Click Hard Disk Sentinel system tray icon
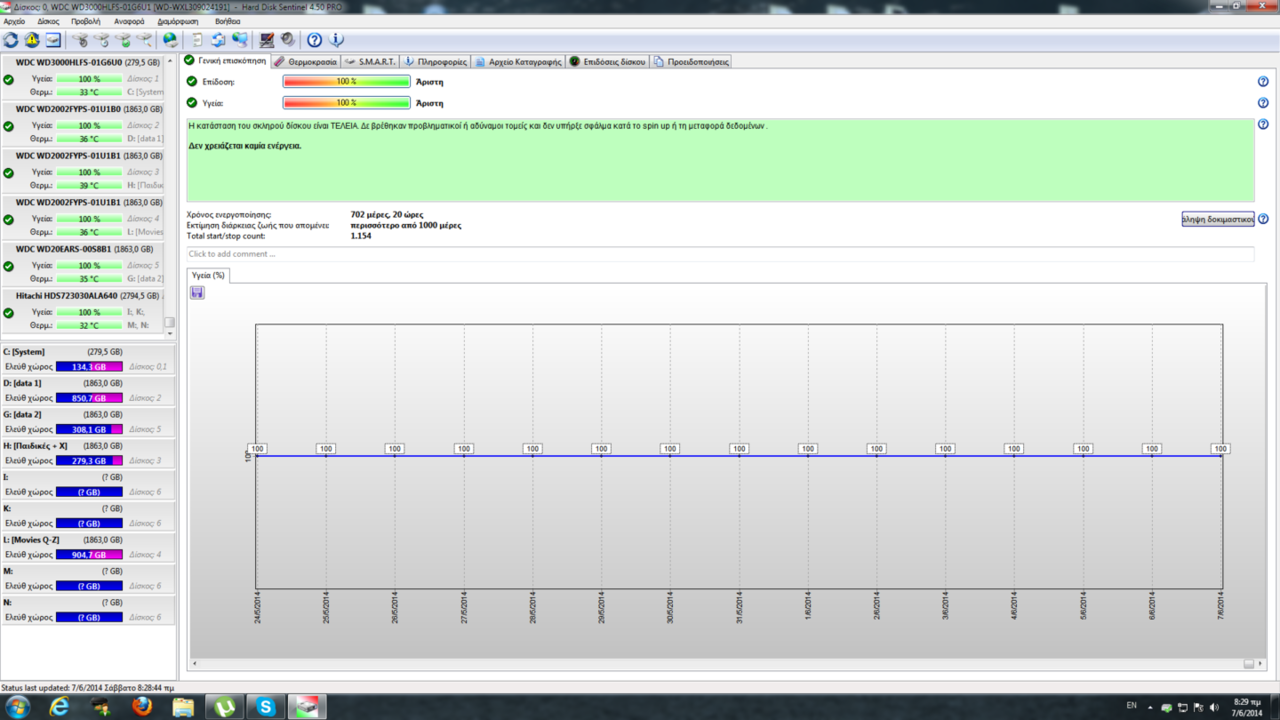Viewport: 1280px width, 720px height. pyautogui.click(x=1166, y=708)
